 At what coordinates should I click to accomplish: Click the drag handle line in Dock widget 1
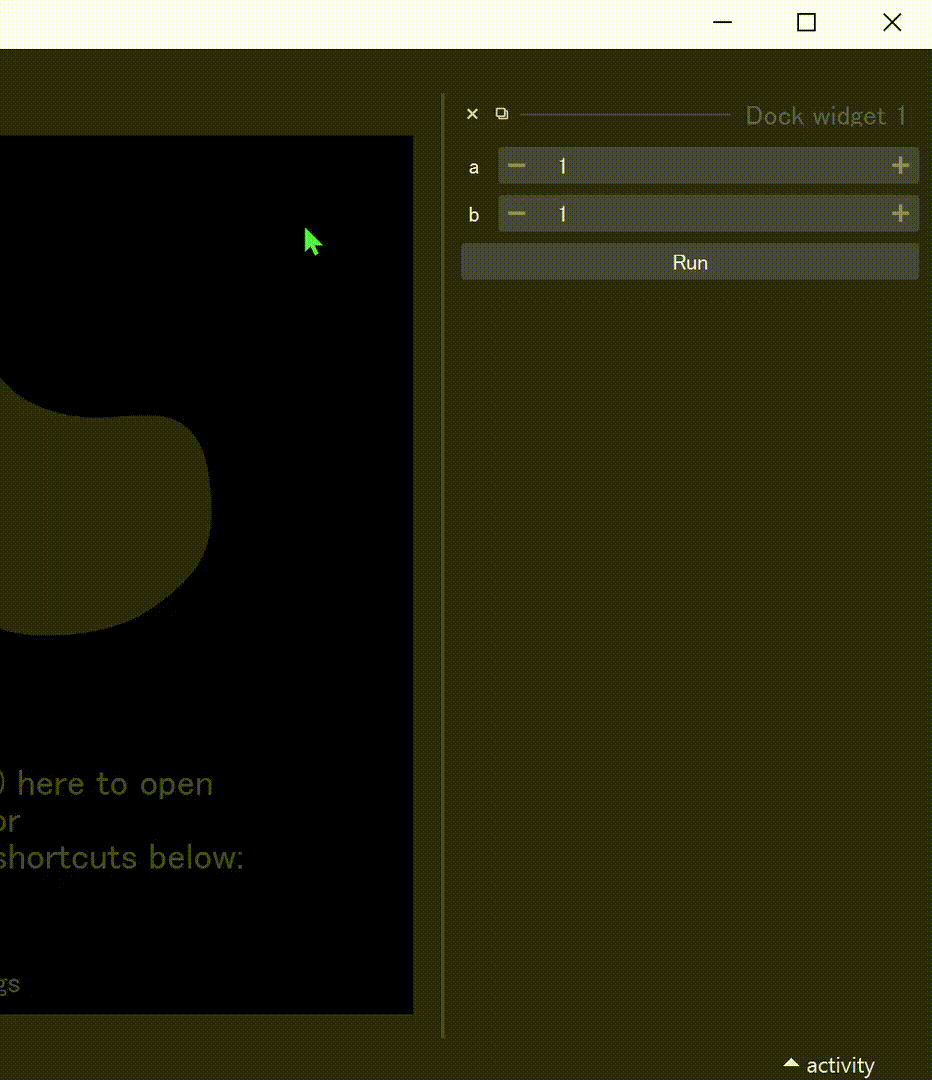tap(625, 113)
